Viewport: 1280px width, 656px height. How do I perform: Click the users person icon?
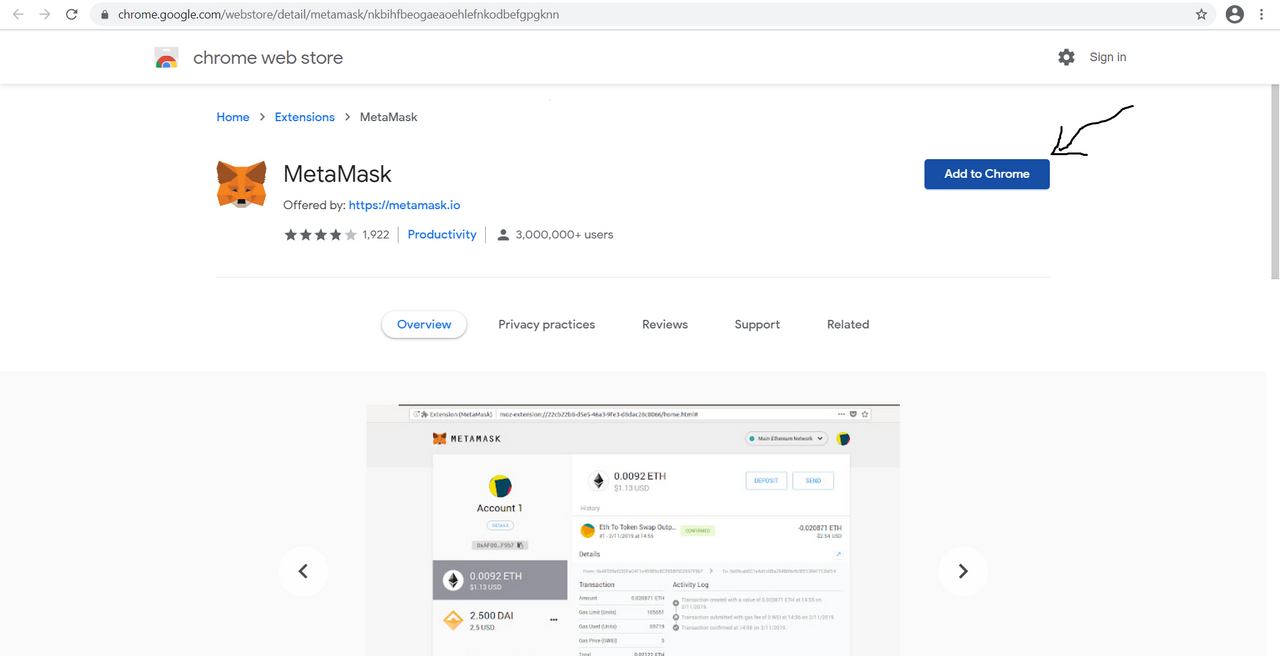tap(503, 235)
